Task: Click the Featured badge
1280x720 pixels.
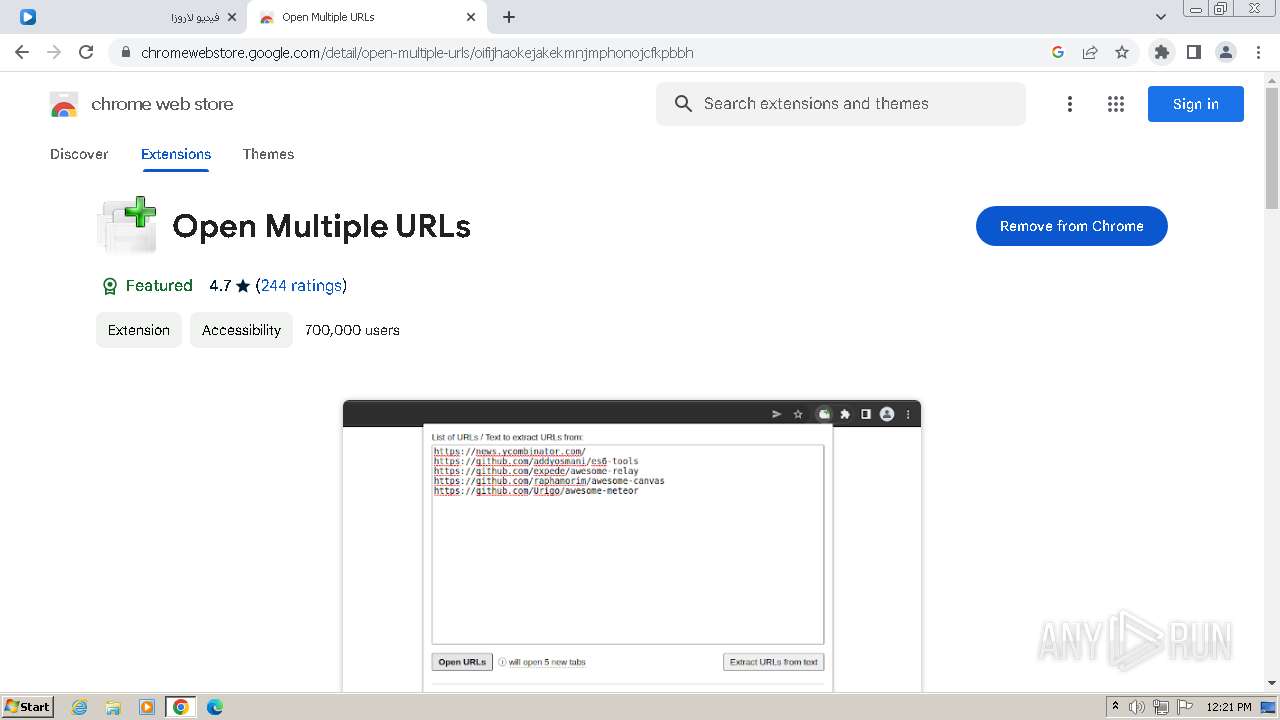Action: point(147,286)
